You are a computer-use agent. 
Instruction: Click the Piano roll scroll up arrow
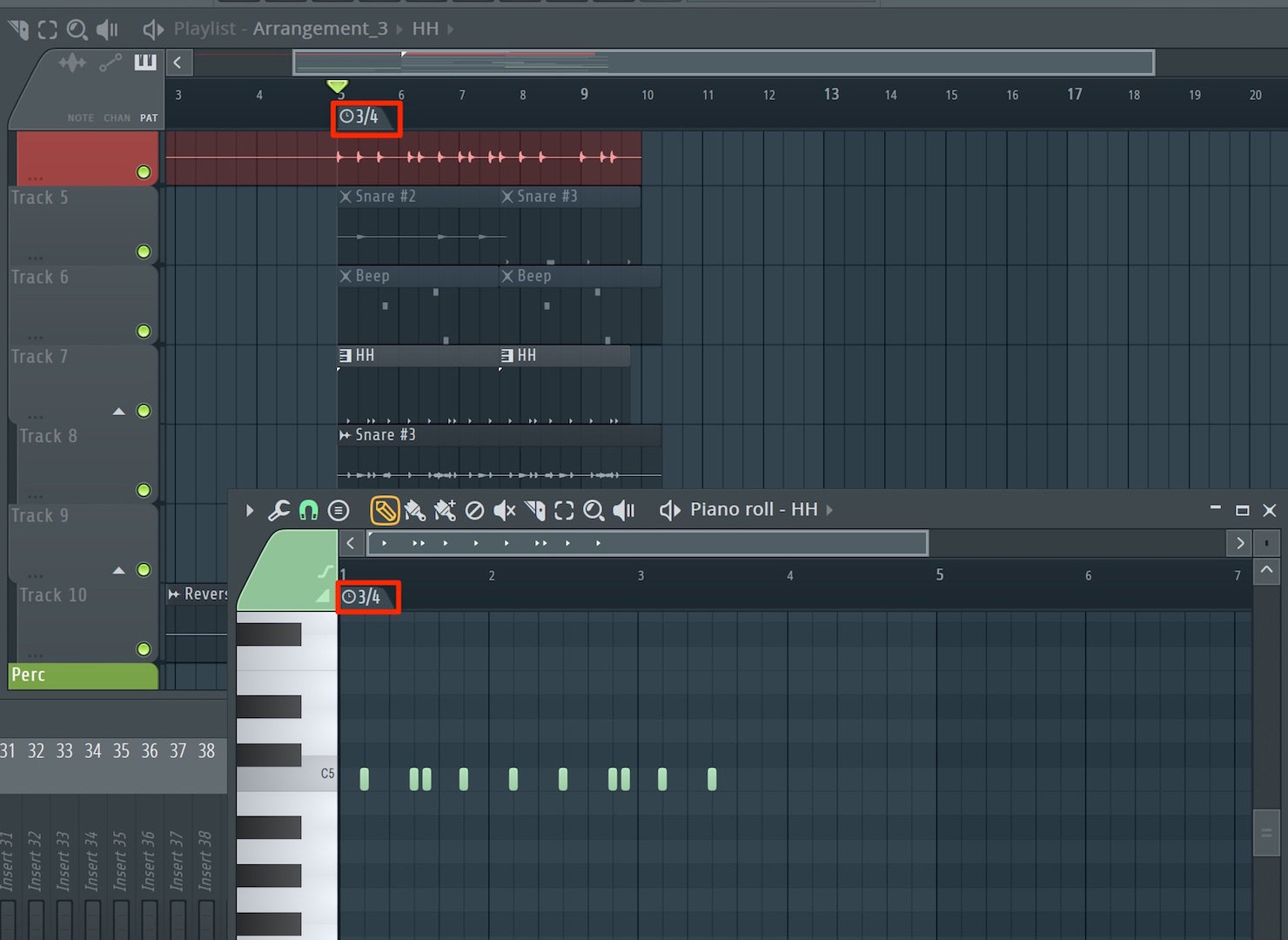[1266, 571]
